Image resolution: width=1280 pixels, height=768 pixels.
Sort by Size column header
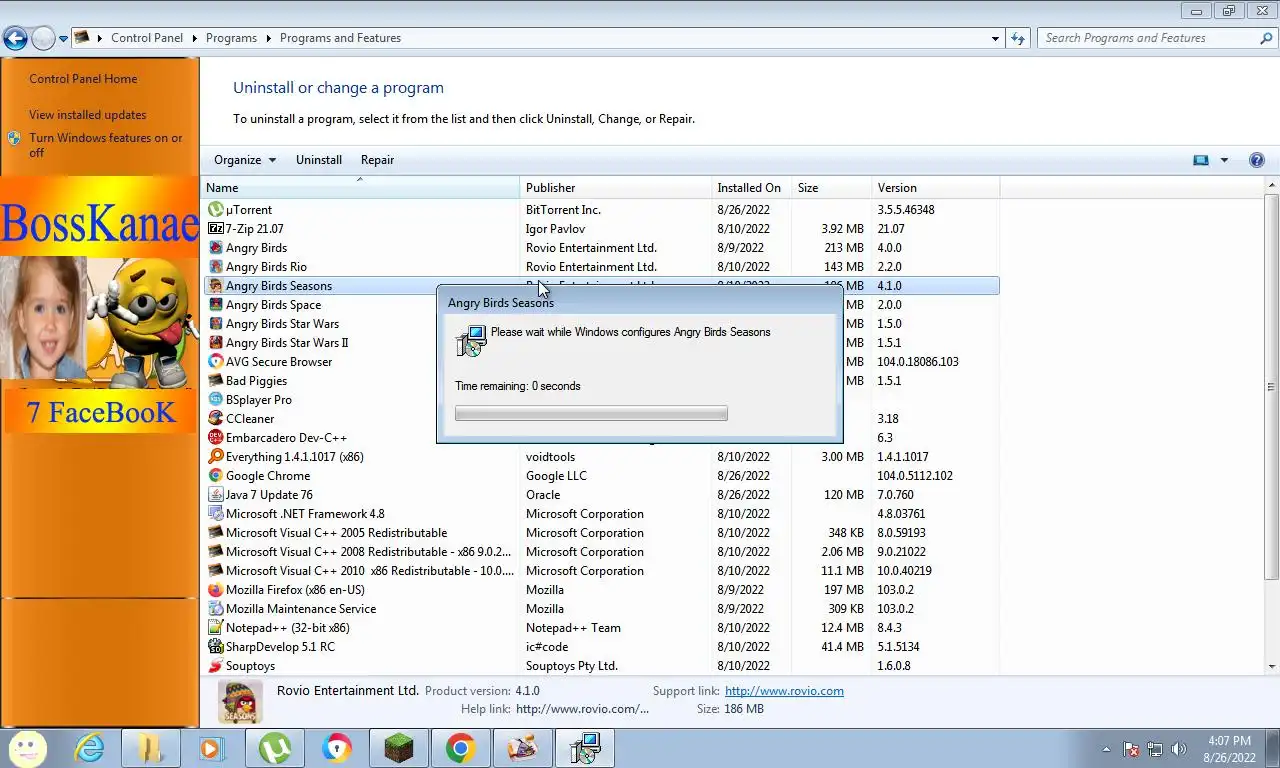pos(831,188)
